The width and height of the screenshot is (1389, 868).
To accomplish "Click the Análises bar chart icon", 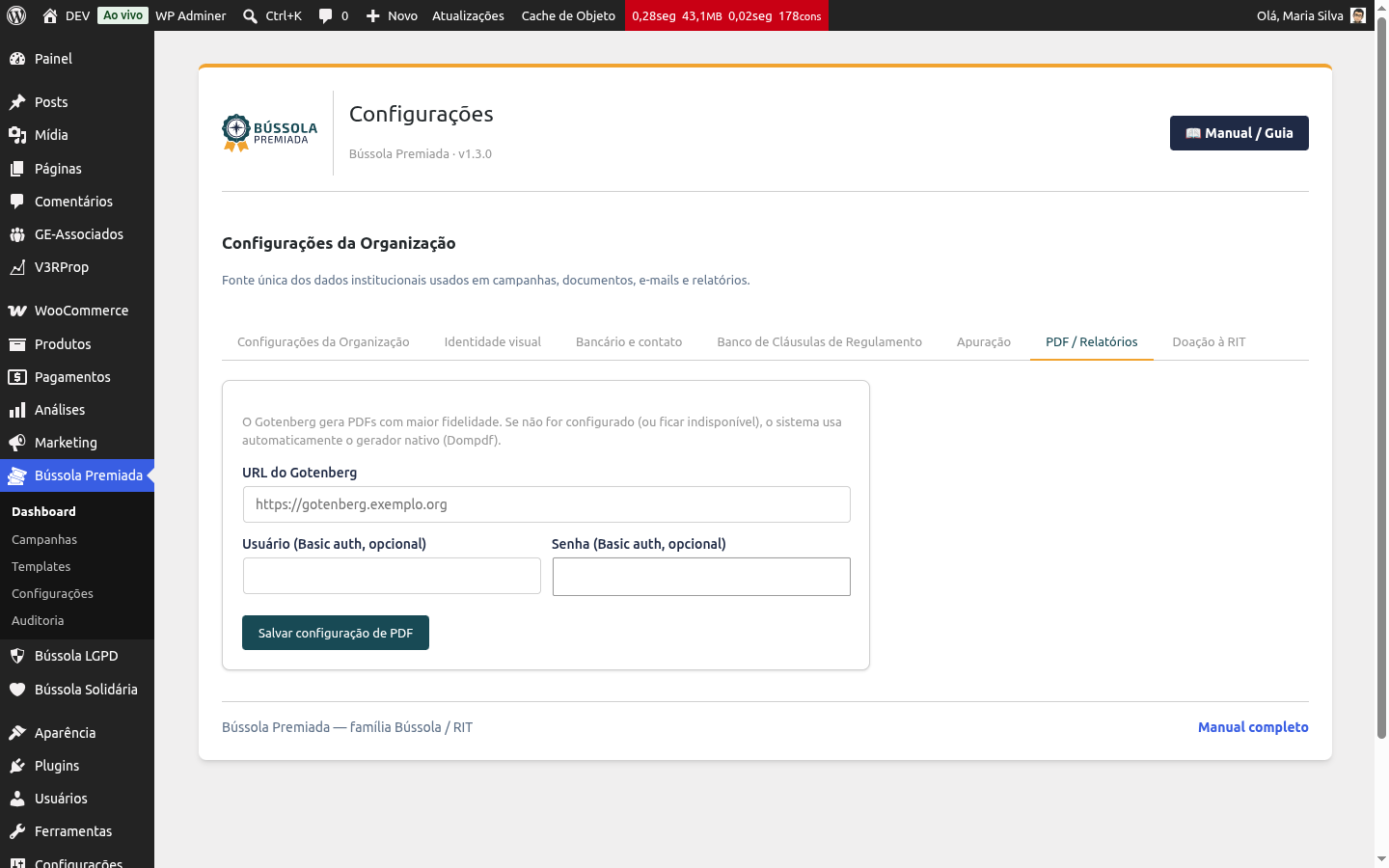I will (x=17, y=410).
